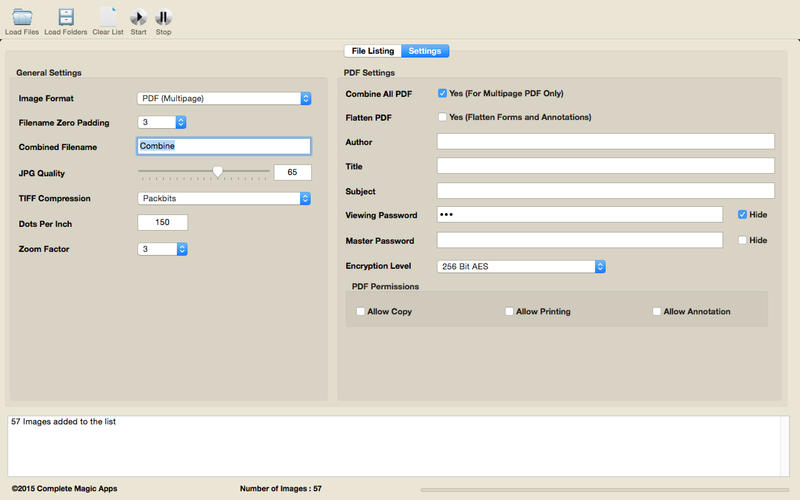This screenshot has height=500, width=800.
Task: Click the Subject input field
Action: pos(606,191)
